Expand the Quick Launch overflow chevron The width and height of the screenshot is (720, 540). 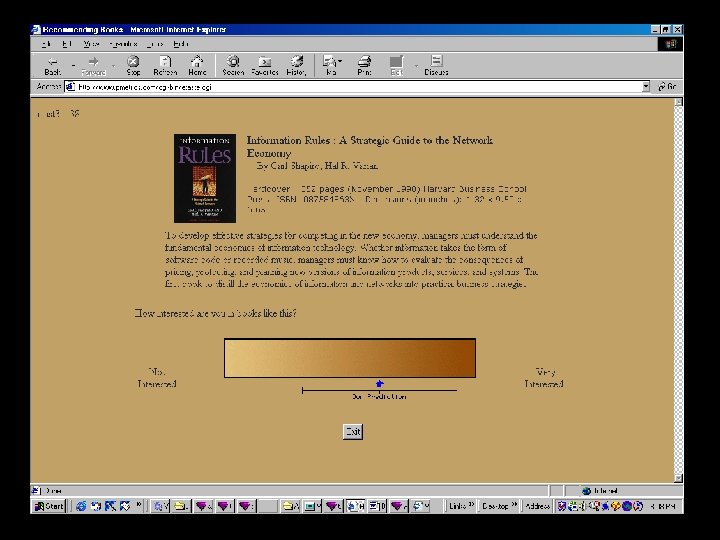point(139,505)
